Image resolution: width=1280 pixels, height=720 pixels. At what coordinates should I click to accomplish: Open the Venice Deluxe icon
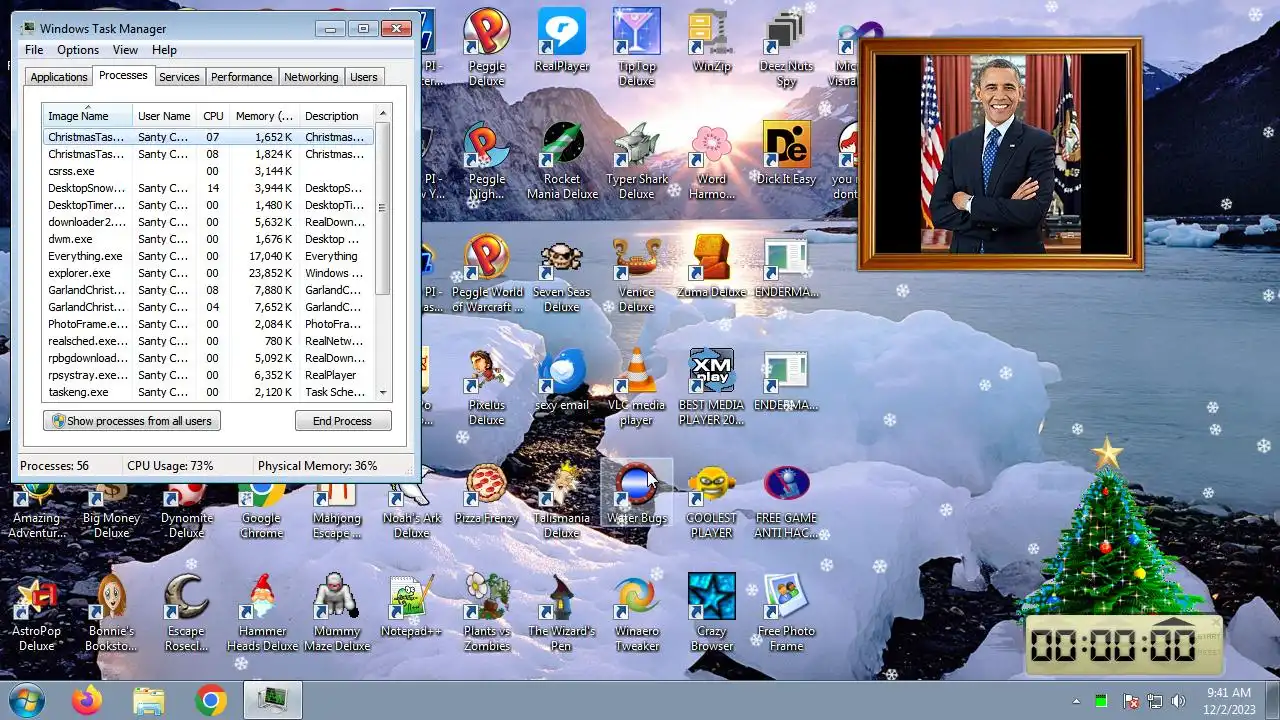pos(637,273)
